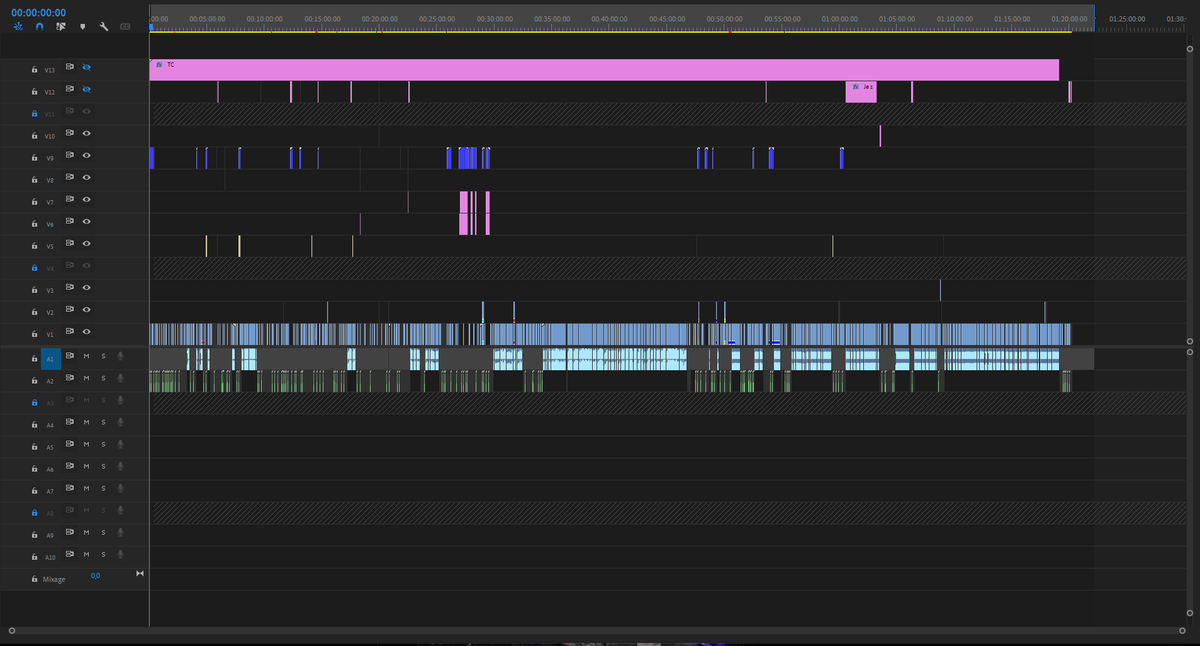Select the A1 source patch target
1200x646 pixels.
point(50,357)
